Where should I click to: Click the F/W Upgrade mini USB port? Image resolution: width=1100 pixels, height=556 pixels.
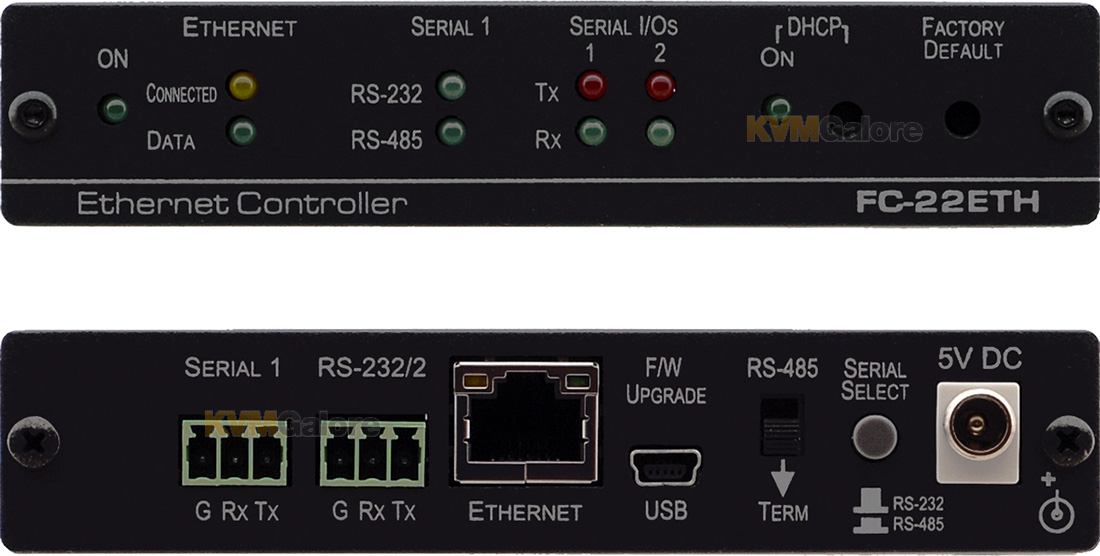(x=665, y=467)
